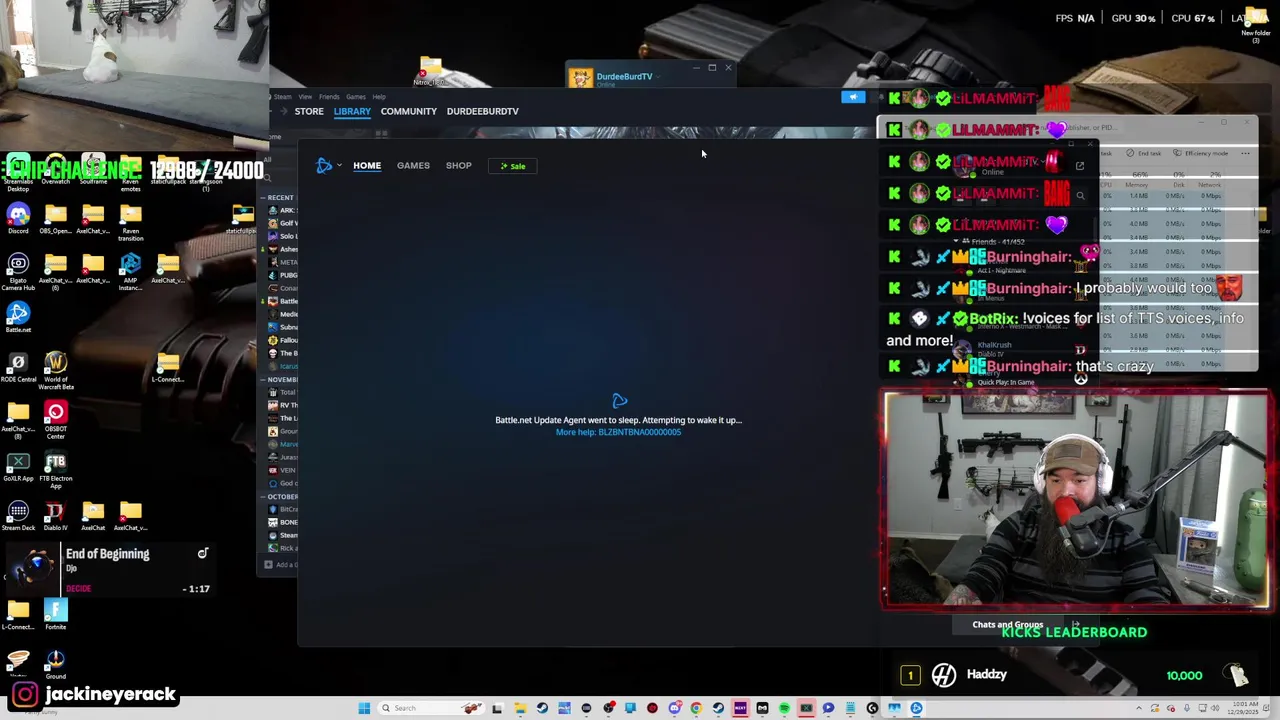Open the Help menu in Steam
This screenshot has width=1280, height=720.
pyautogui.click(x=379, y=97)
